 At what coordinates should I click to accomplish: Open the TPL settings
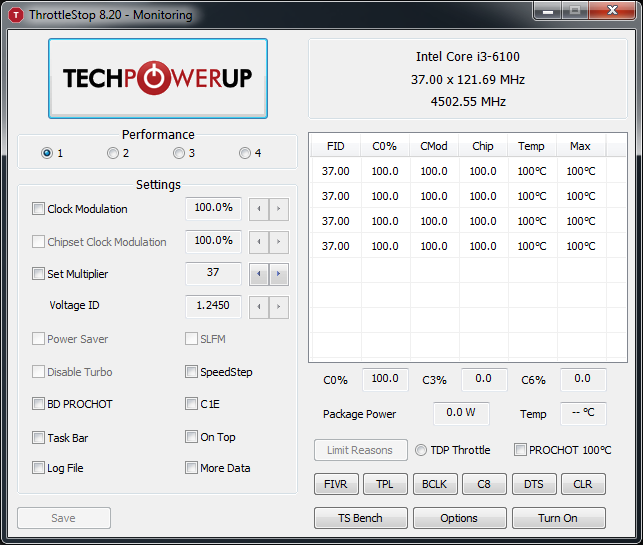(x=385, y=484)
